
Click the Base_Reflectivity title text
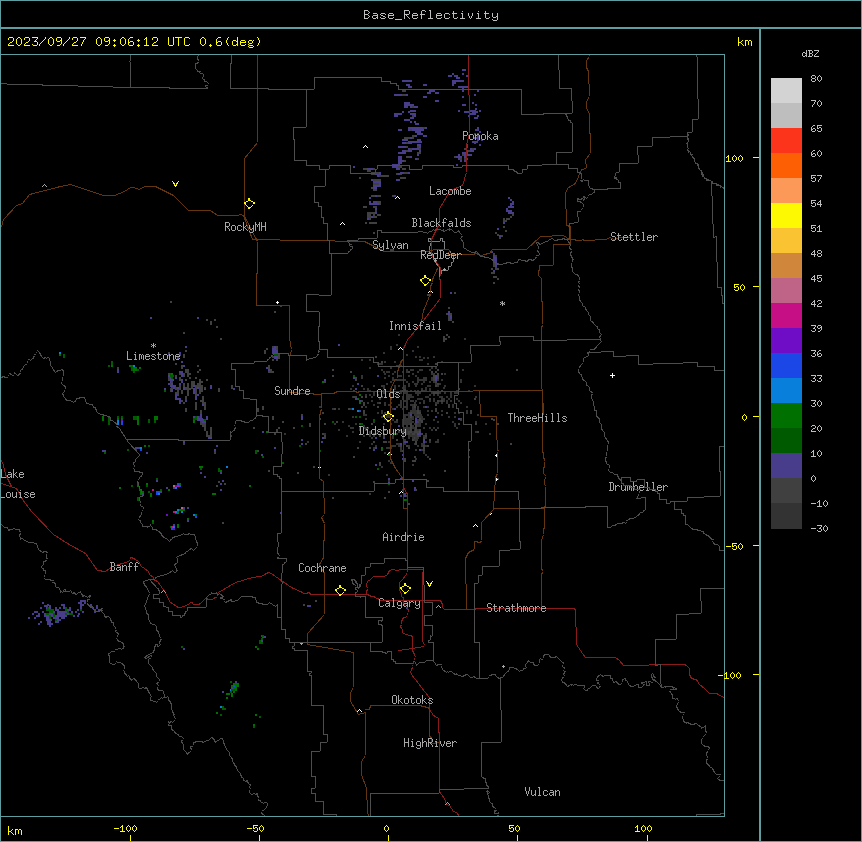[x=431, y=15]
